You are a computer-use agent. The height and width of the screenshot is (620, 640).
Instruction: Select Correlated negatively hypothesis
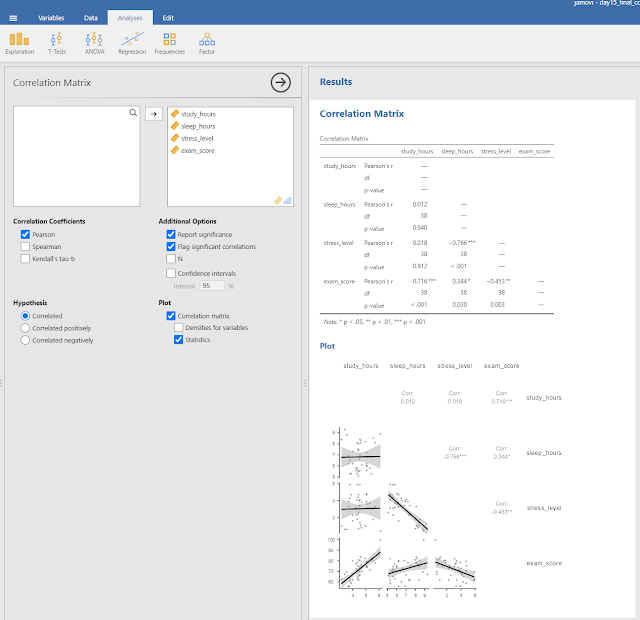click(x=25, y=340)
